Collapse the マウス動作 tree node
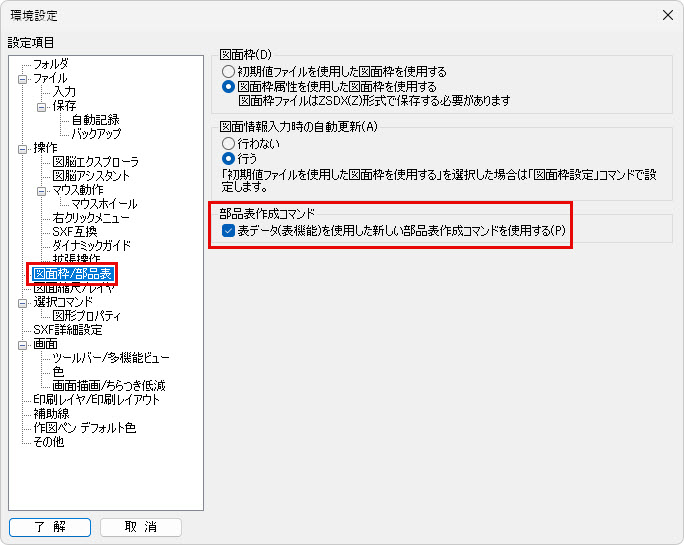 (x=41, y=190)
